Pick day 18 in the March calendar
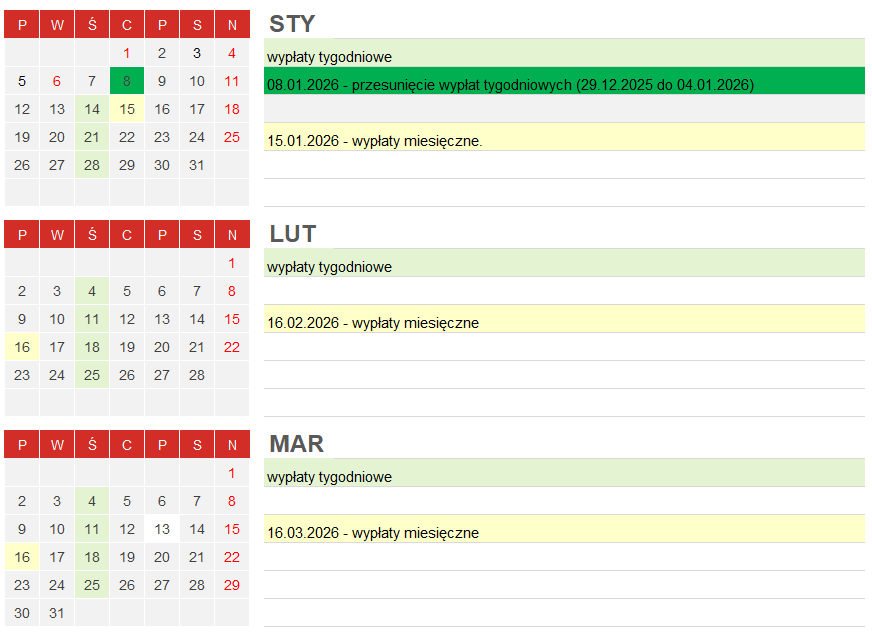 (x=92, y=557)
